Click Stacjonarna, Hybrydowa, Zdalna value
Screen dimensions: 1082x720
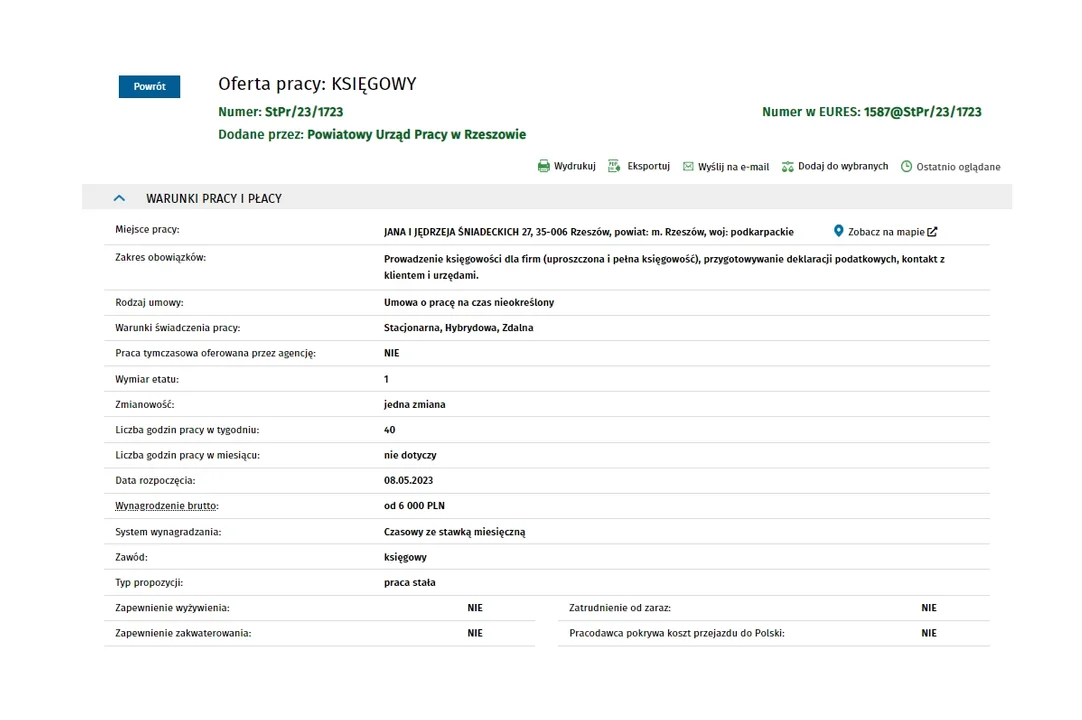458,328
